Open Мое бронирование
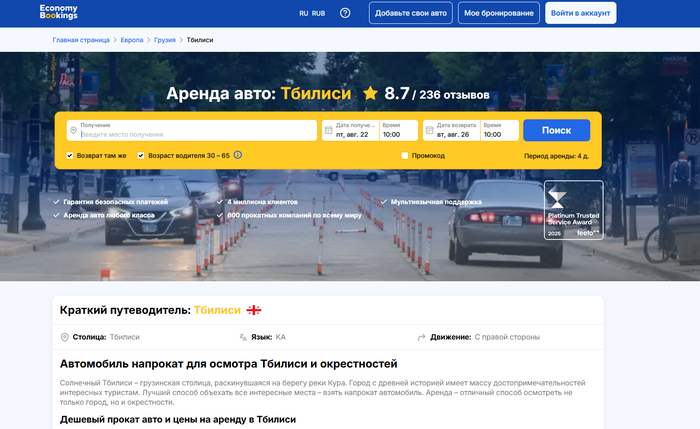The width and height of the screenshot is (700, 429). 499,13
